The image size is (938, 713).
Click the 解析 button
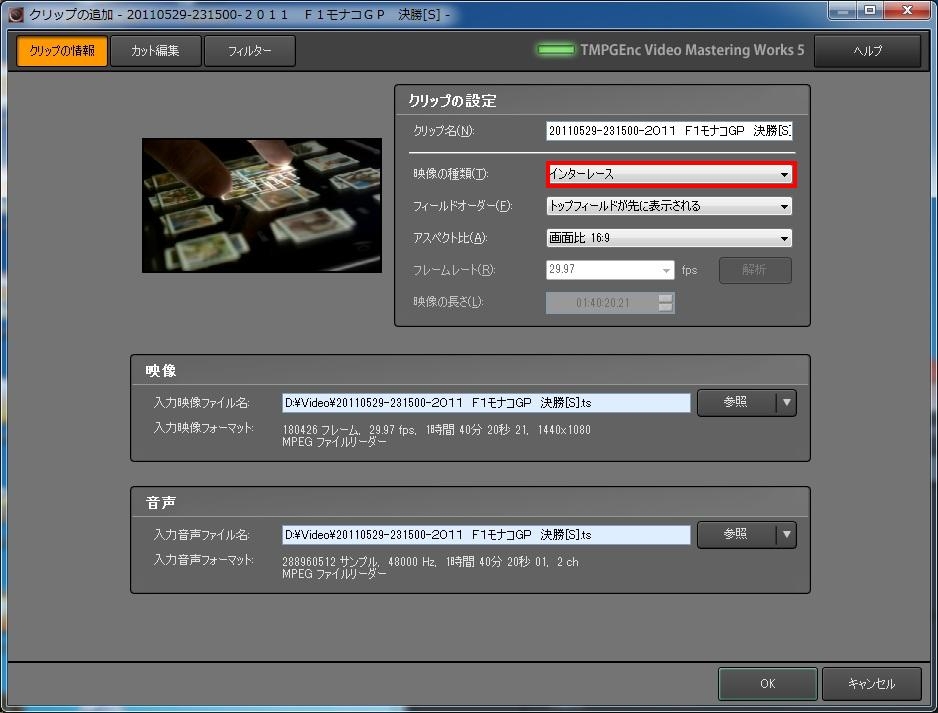coord(755,270)
